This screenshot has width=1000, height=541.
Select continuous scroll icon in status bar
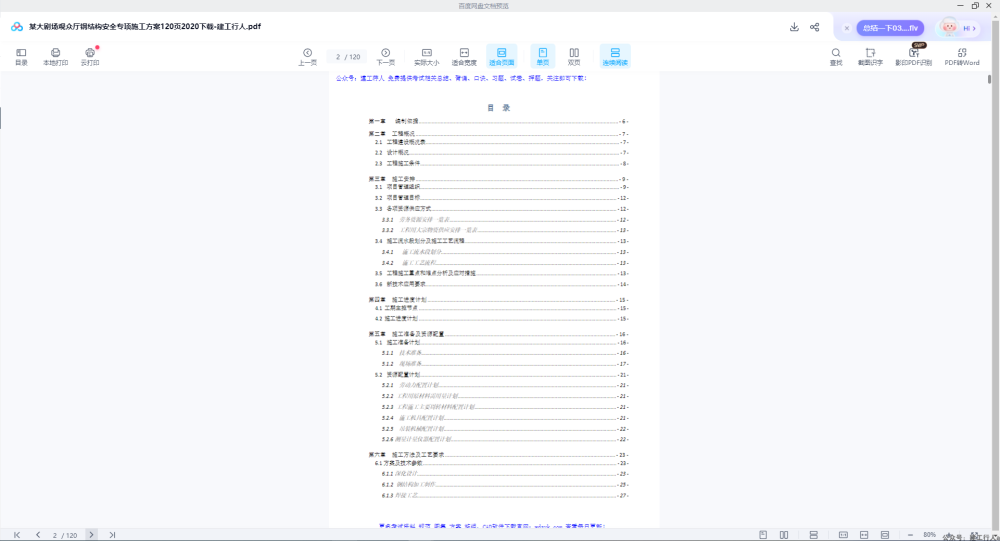(x=813, y=535)
